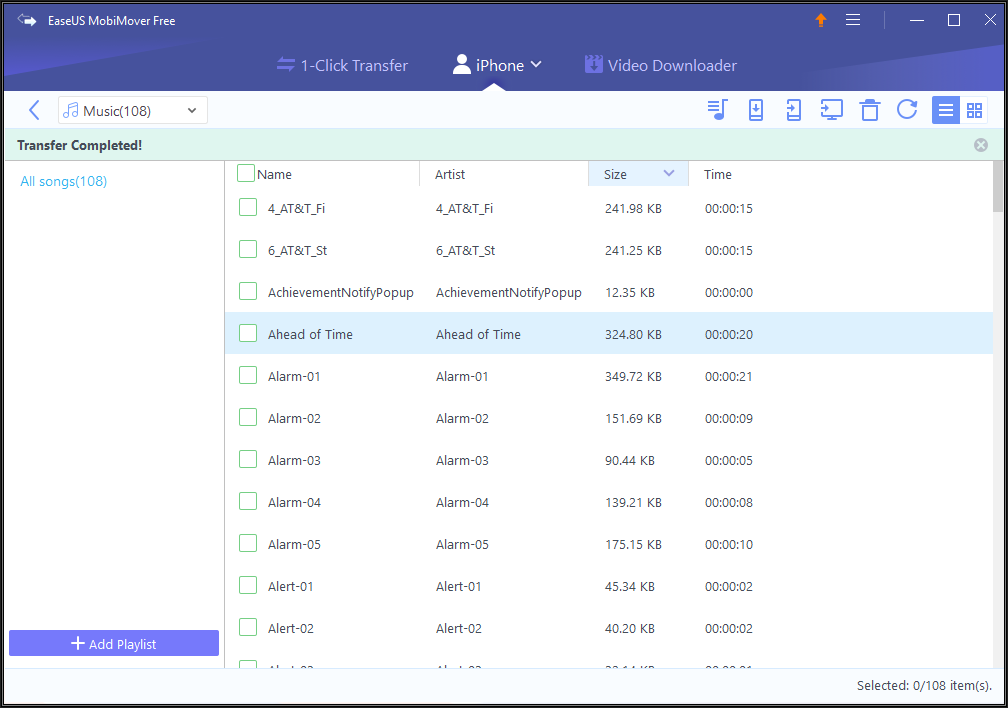The image size is (1008, 708).
Task: Check the Alert-02 checkbox
Action: pos(248,627)
